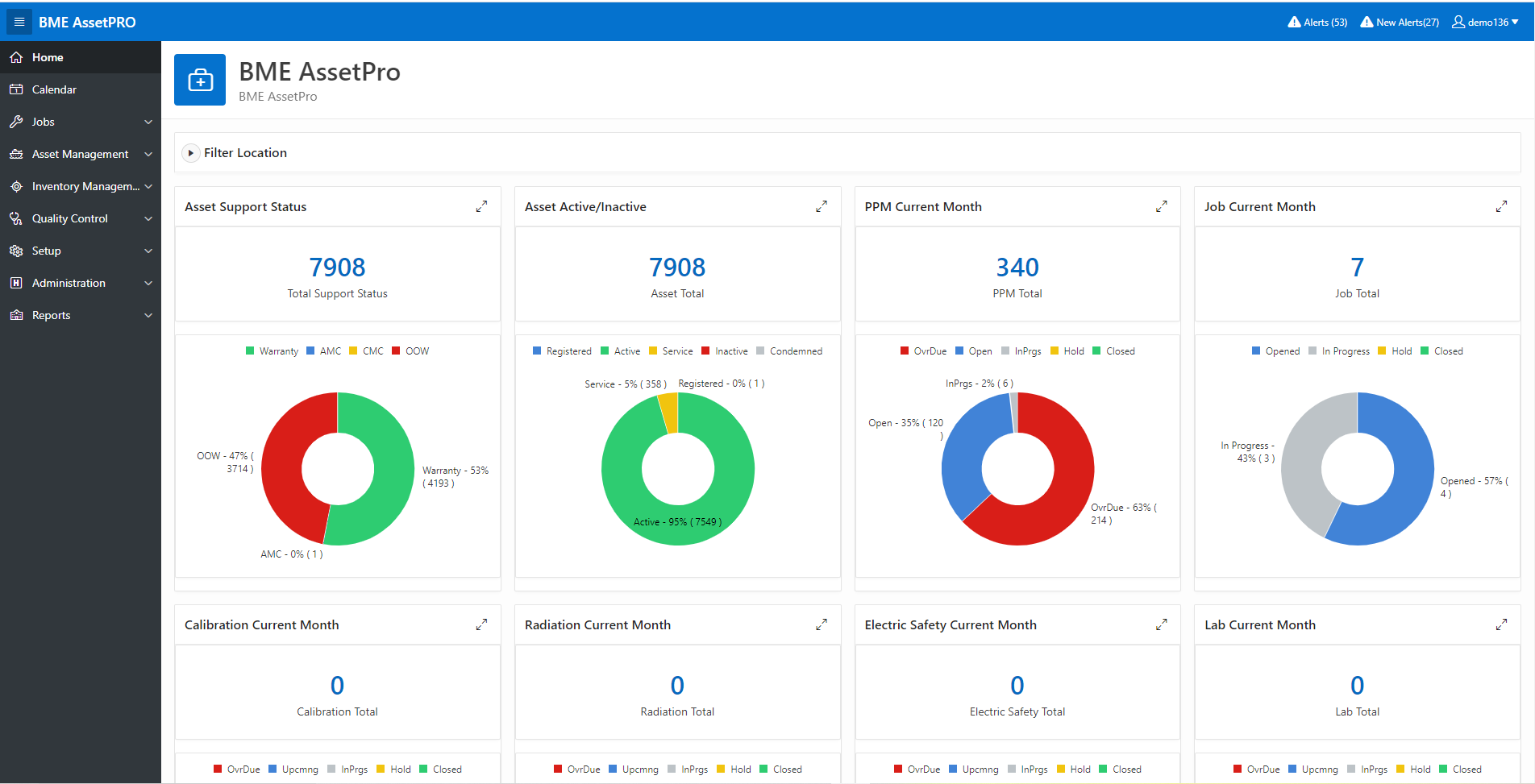Image resolution: width=1535 pixels, height=784 pixels.
Task: Toggle In Progress legend in Job Current Month
Action: coord(1339,351)
